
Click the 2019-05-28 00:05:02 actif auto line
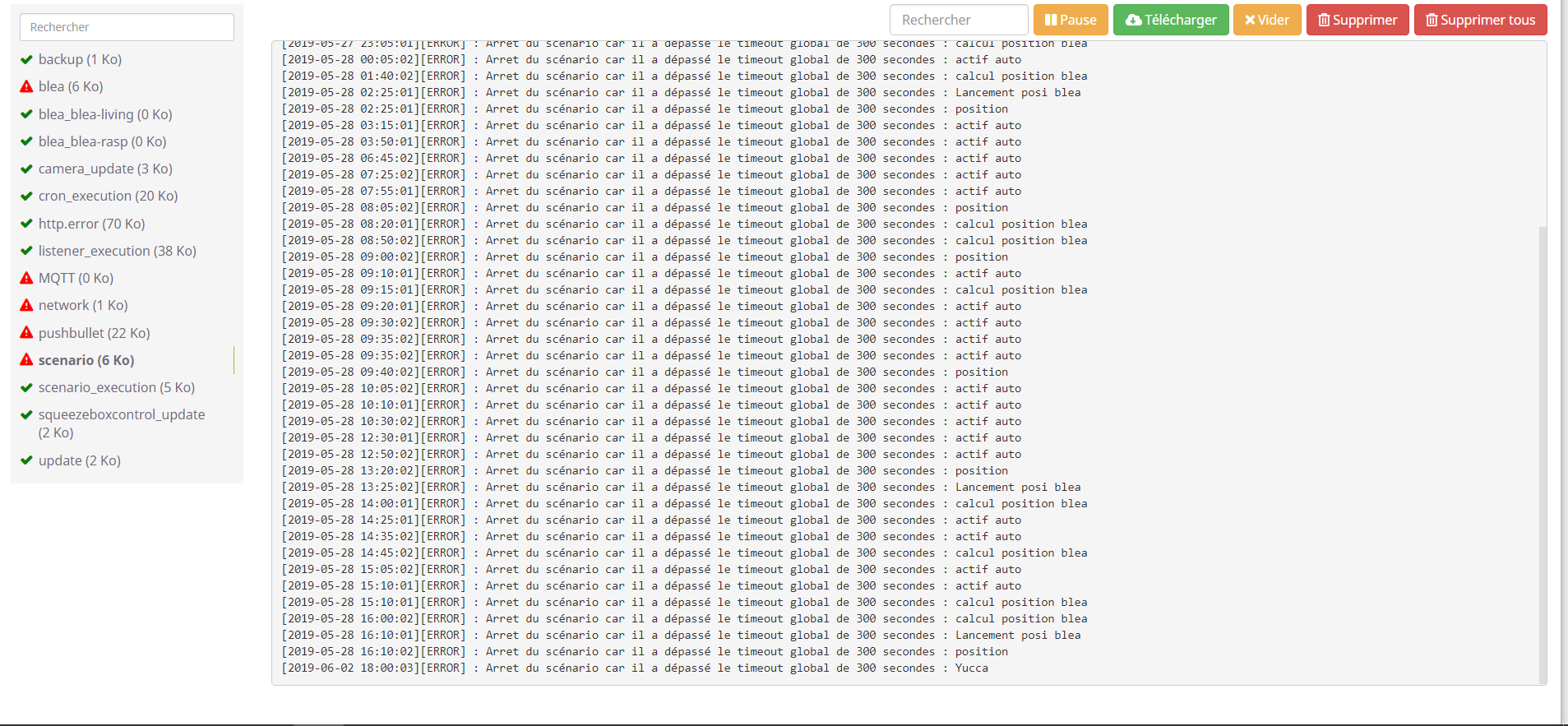coord(651,59)
